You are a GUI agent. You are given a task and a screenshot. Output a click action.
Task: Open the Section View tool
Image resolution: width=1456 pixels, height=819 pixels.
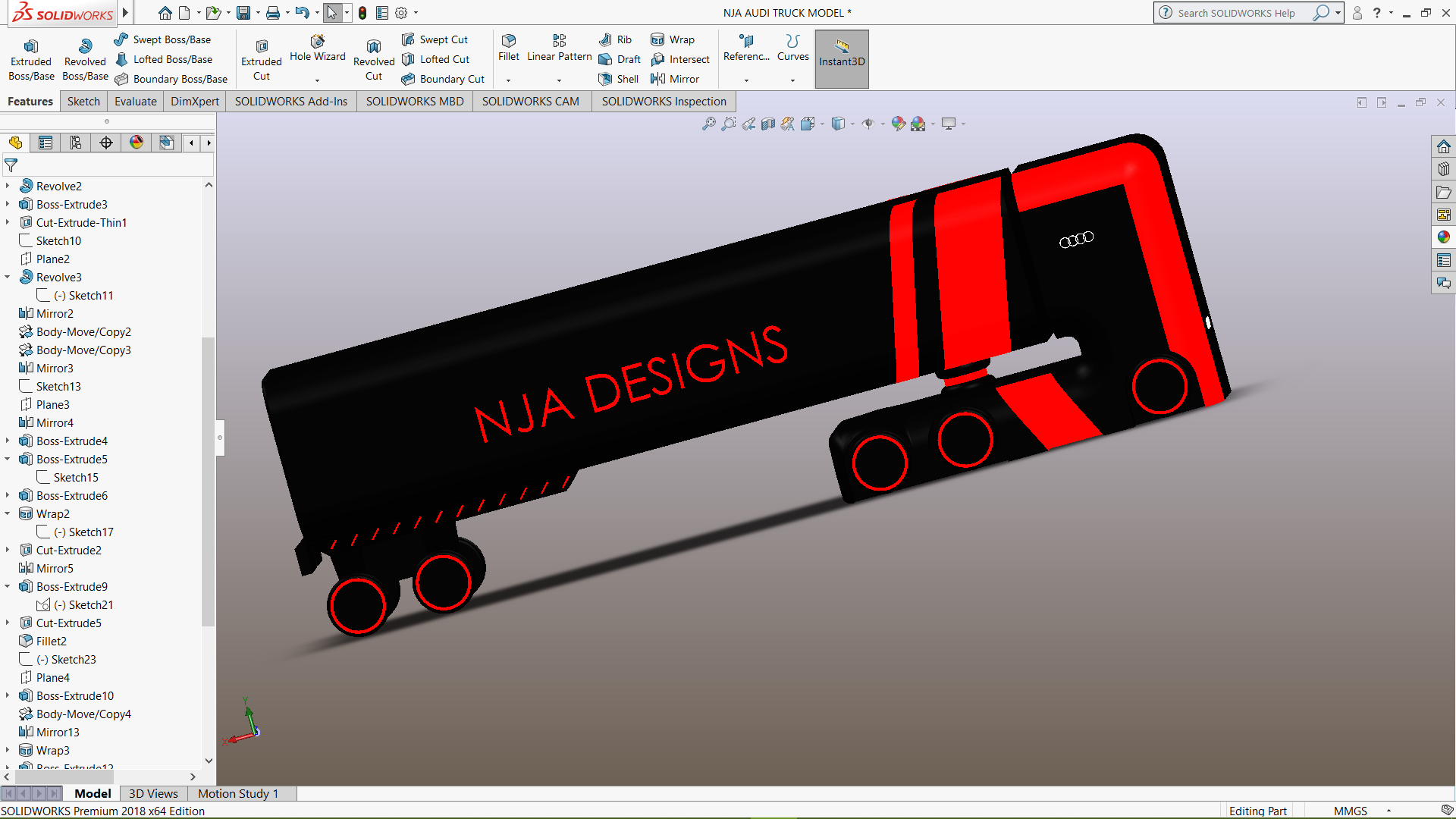[768, 124]
